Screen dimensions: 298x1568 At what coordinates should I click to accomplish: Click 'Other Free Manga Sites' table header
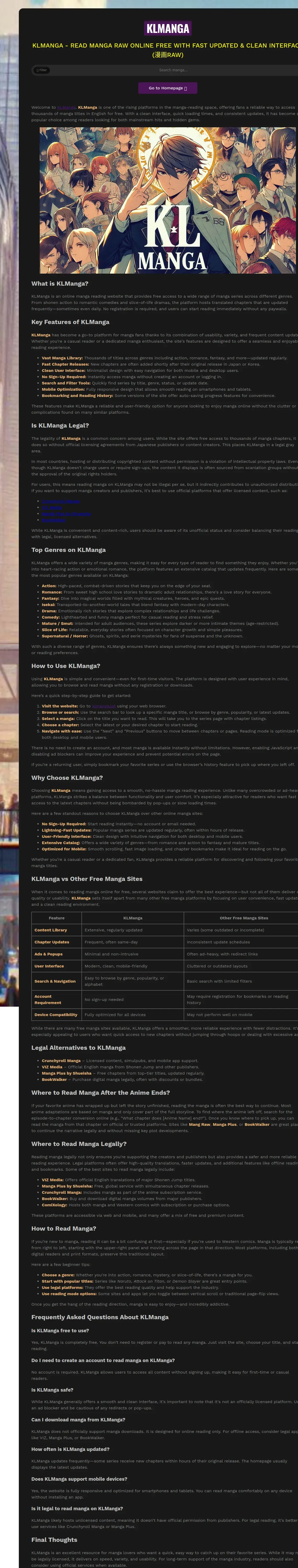point(244,918)
